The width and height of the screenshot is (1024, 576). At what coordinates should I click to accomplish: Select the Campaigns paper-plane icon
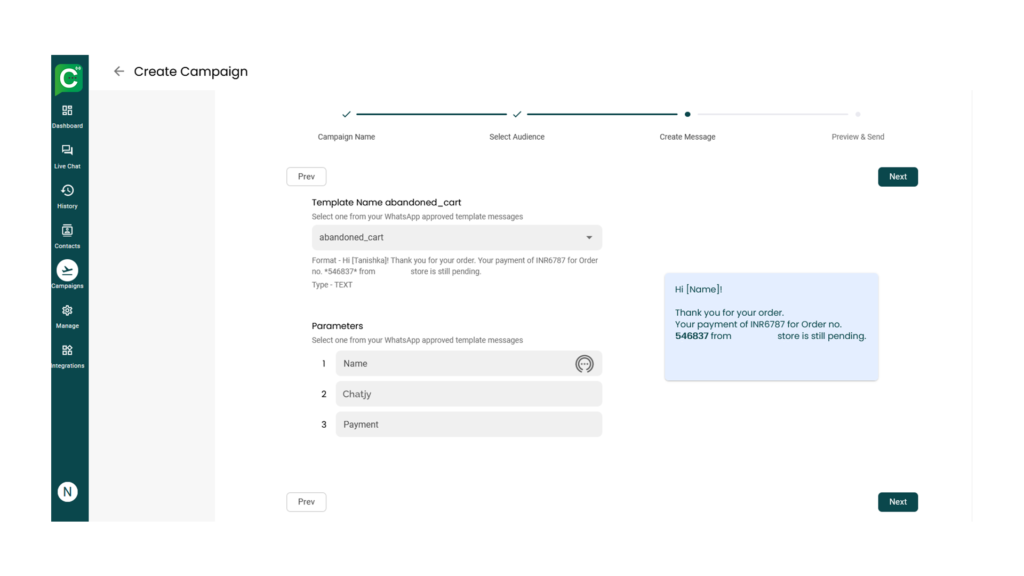(x=67, y=270)
